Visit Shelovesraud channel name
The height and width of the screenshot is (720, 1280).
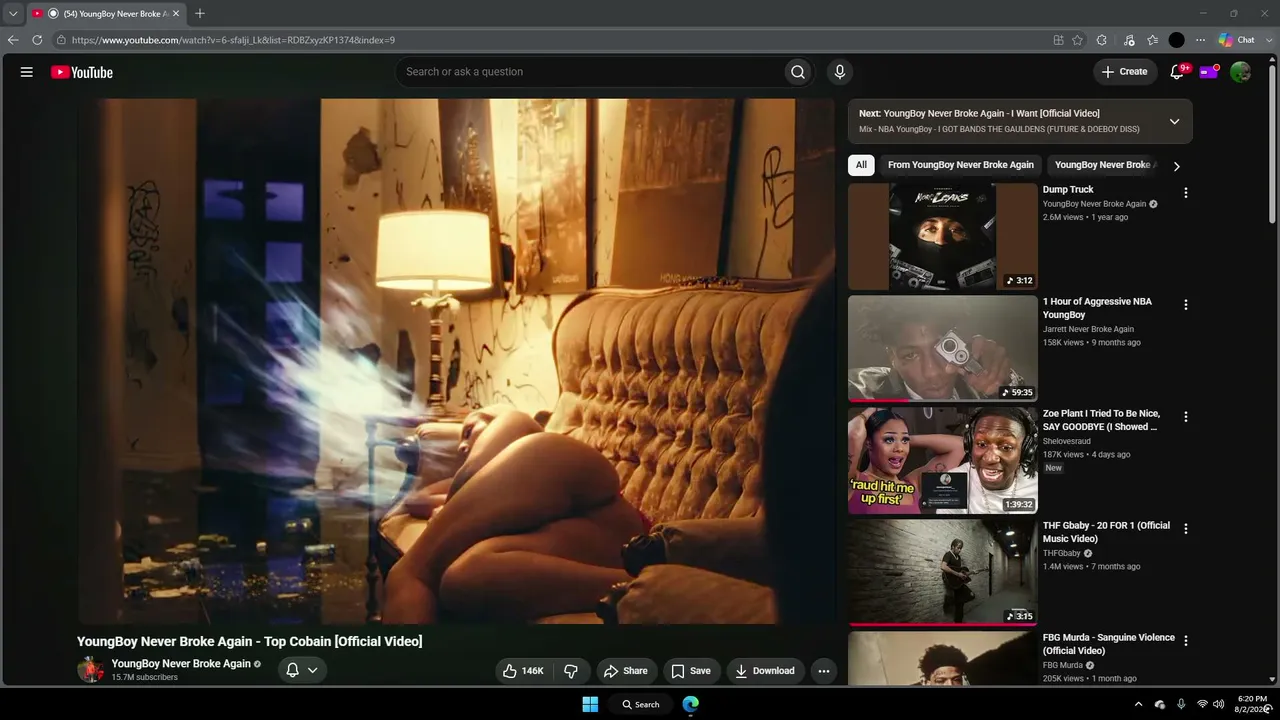pos(1067,441)
